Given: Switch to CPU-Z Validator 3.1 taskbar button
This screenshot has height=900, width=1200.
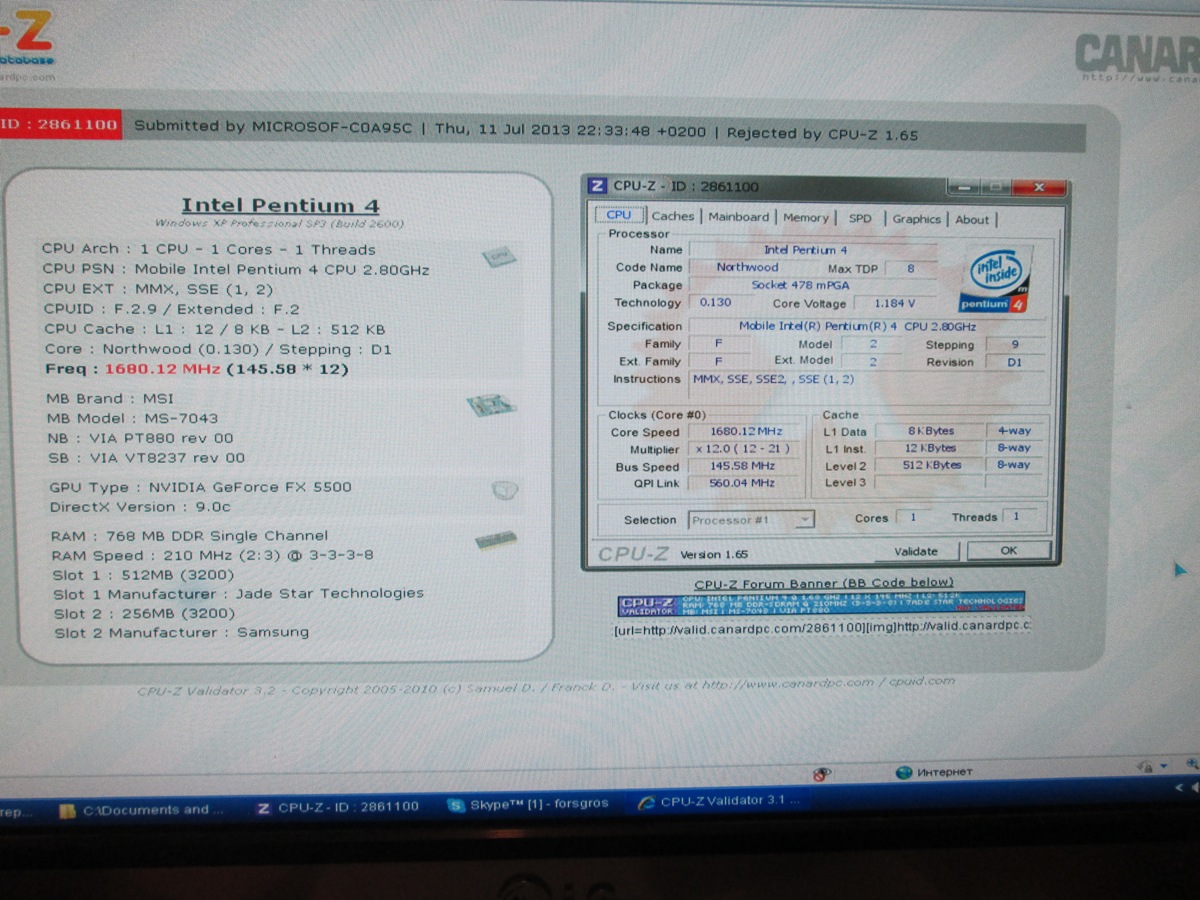Looking at the screenshot, I should point(718,801).
